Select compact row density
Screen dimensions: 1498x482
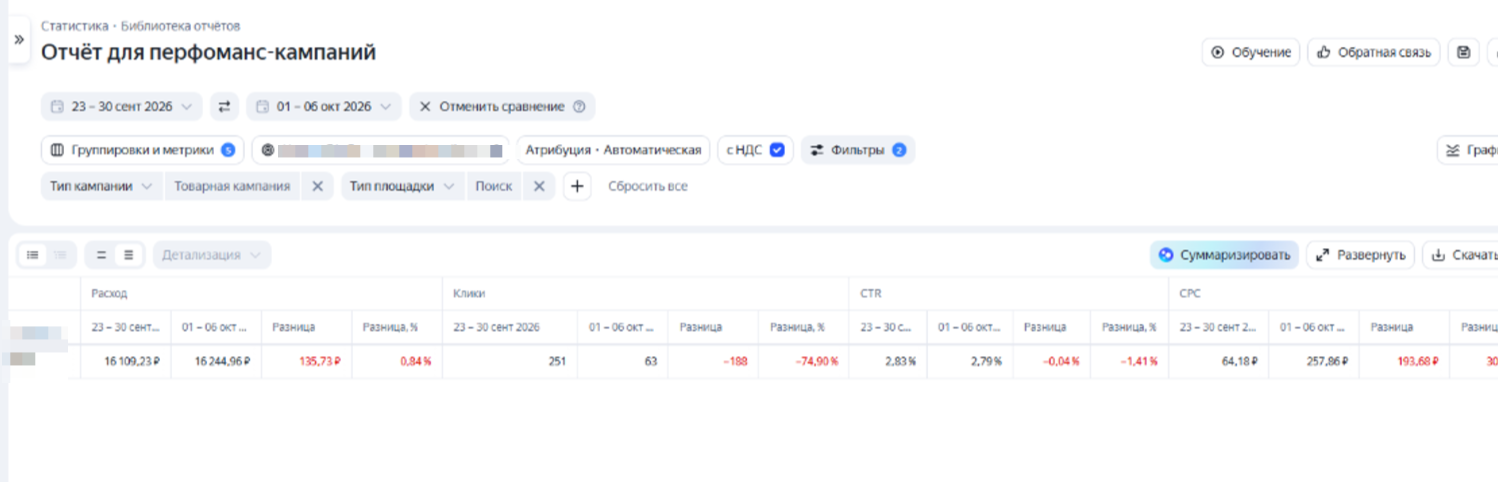point(101,255)
